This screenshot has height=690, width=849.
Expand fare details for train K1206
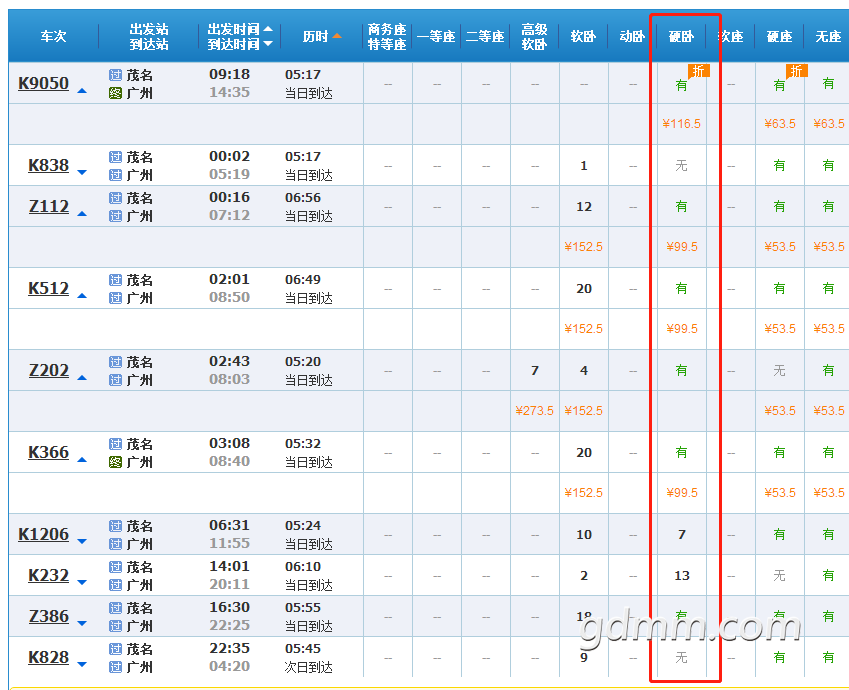tap(82, 541)
